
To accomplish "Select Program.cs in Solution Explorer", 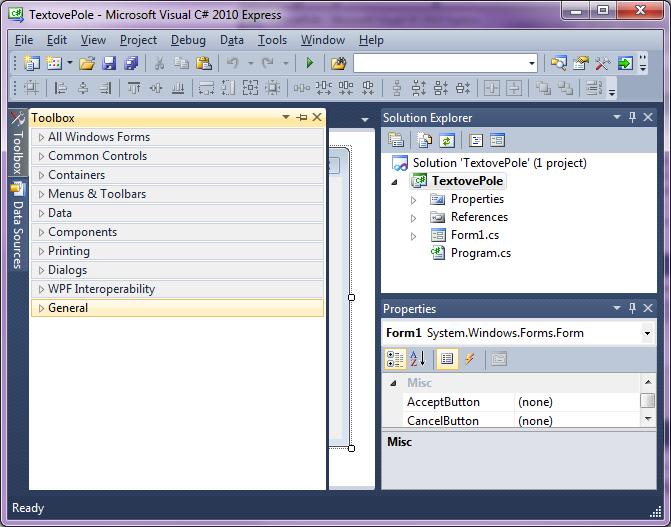I will point(481,253).
